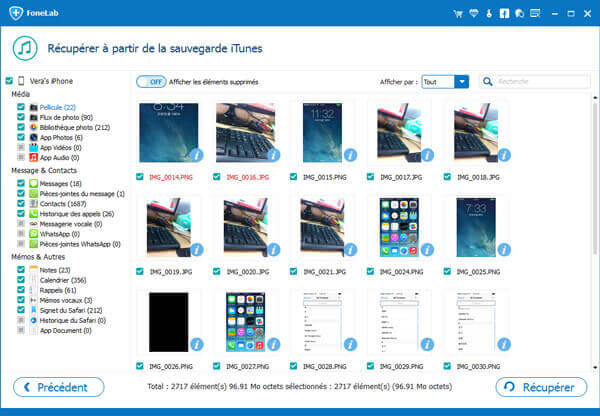The width and height of the screenshot is (600, 416).
Task: Select Messagerie vocale (0) entry
Action: click(x=71, y=224)
